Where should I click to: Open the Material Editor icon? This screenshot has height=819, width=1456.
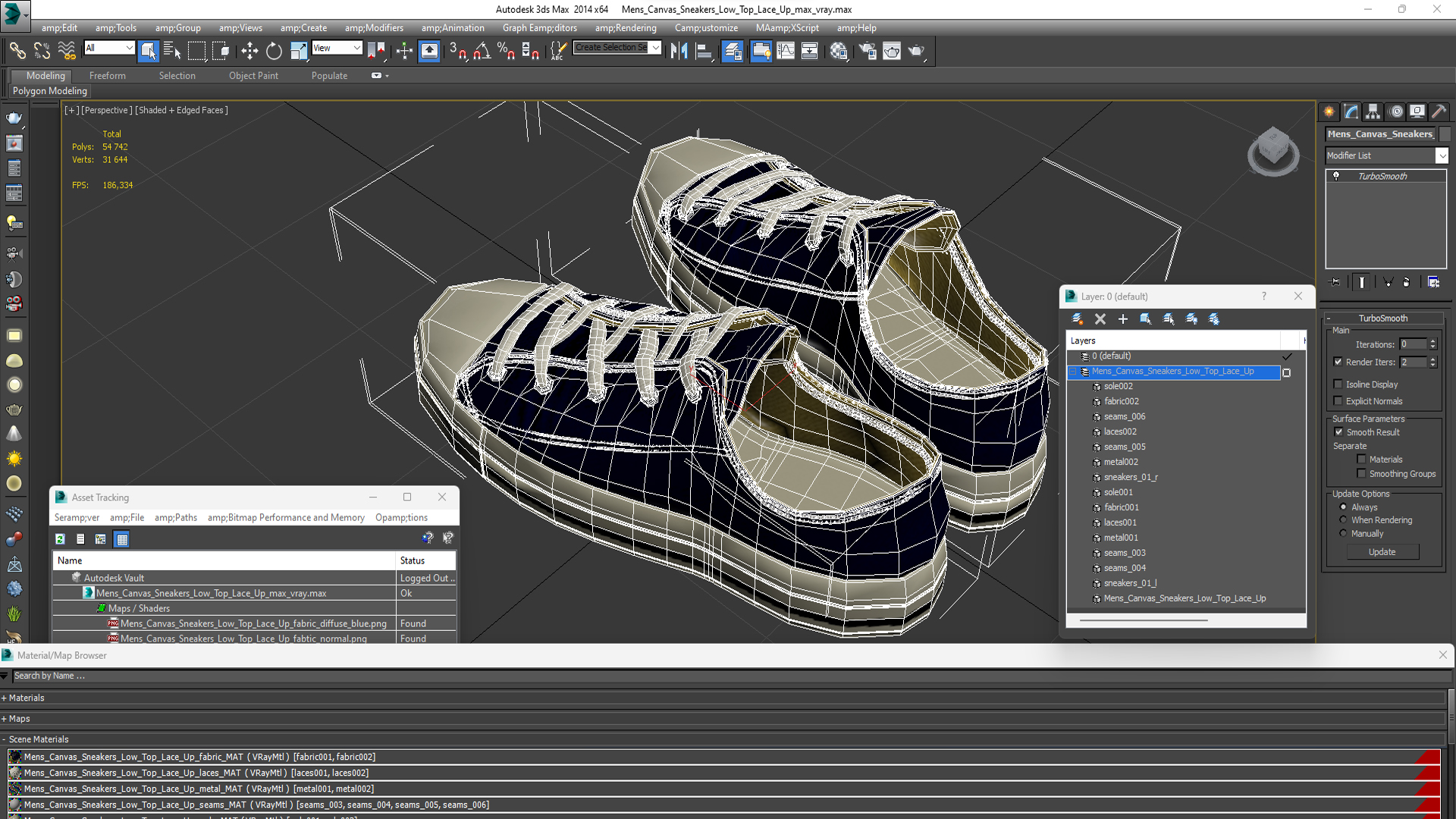tap(839, 51)
